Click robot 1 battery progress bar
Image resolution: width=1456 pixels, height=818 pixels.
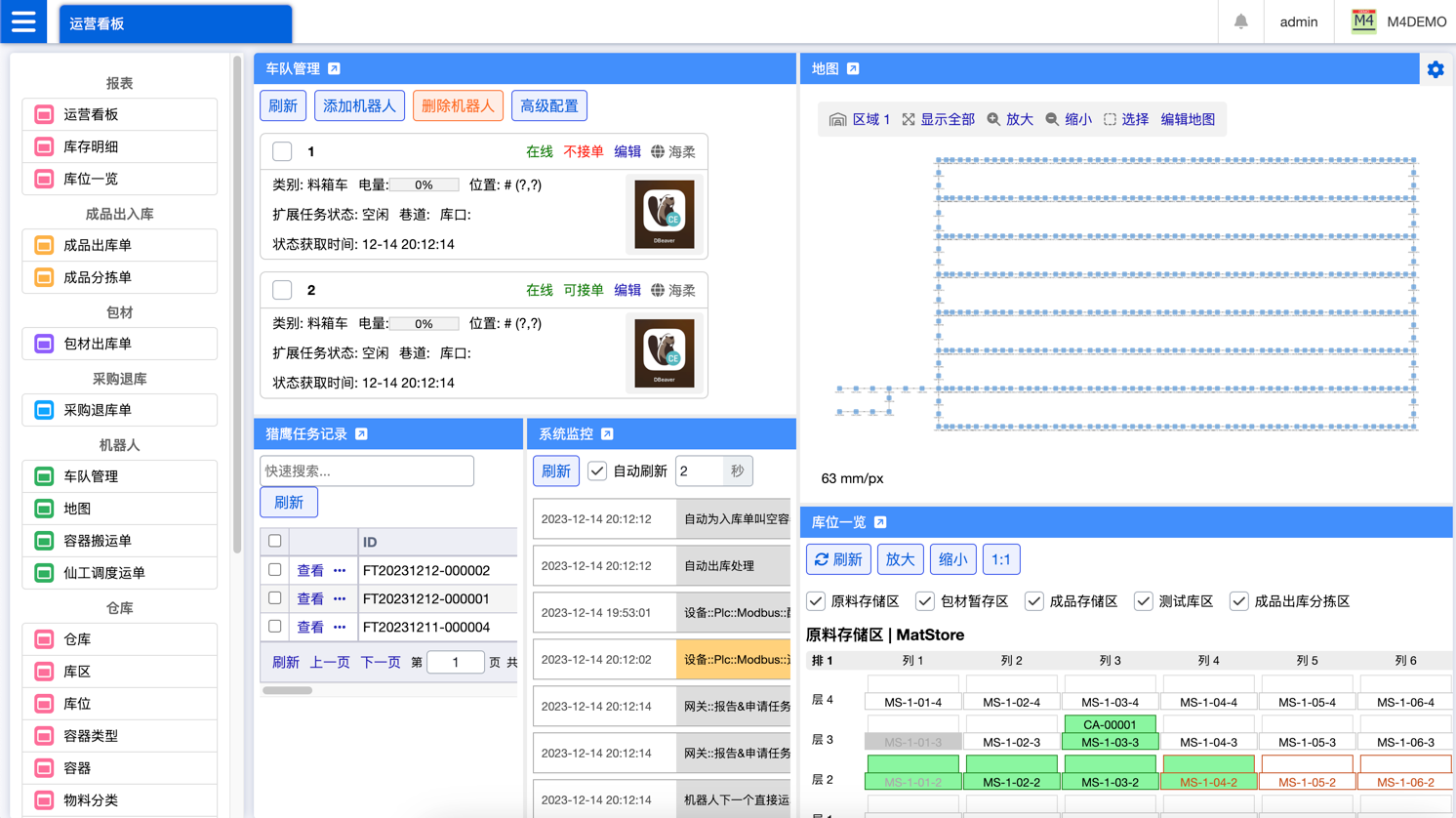424,184
